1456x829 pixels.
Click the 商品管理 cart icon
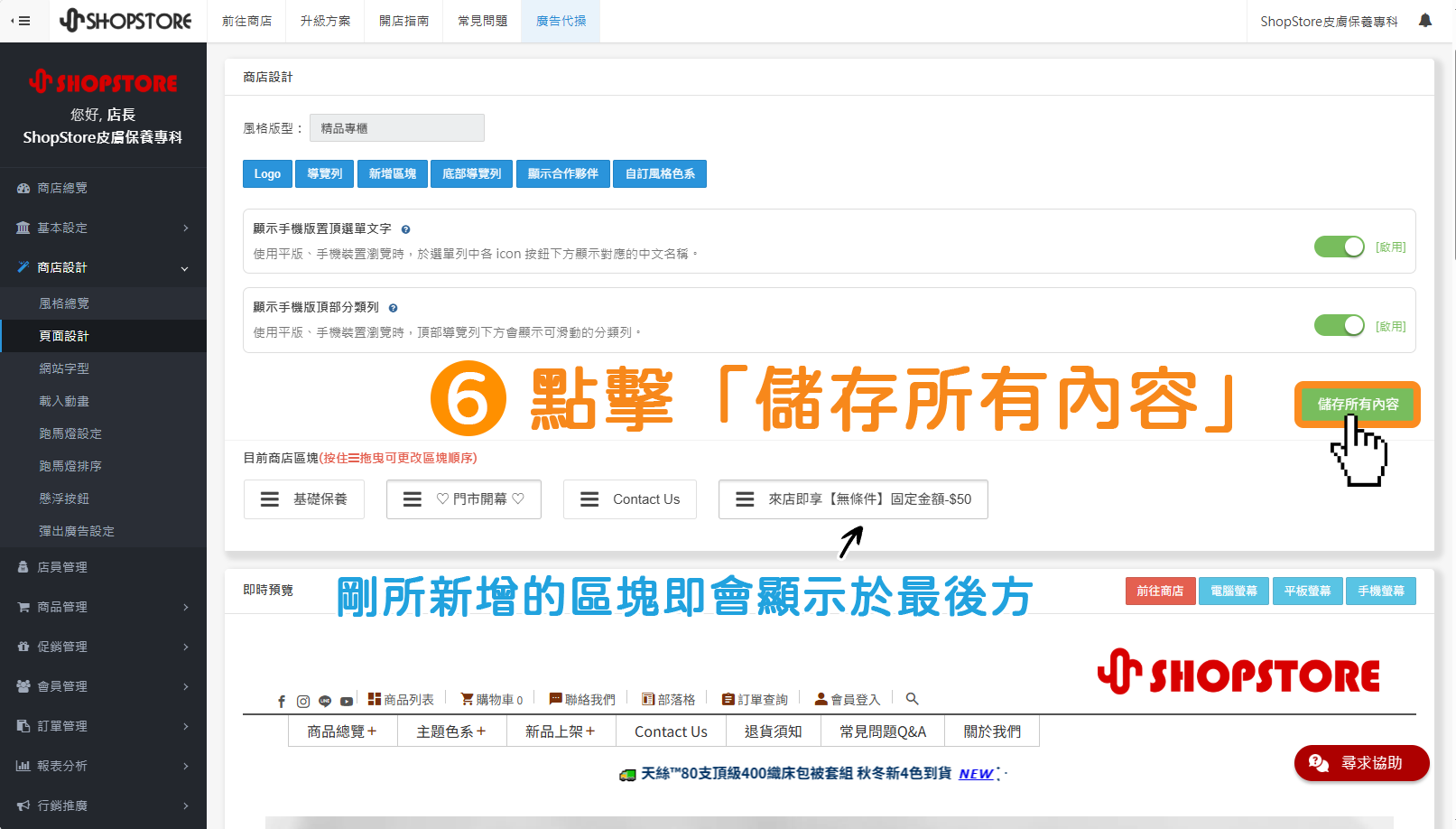pos(23,607)
